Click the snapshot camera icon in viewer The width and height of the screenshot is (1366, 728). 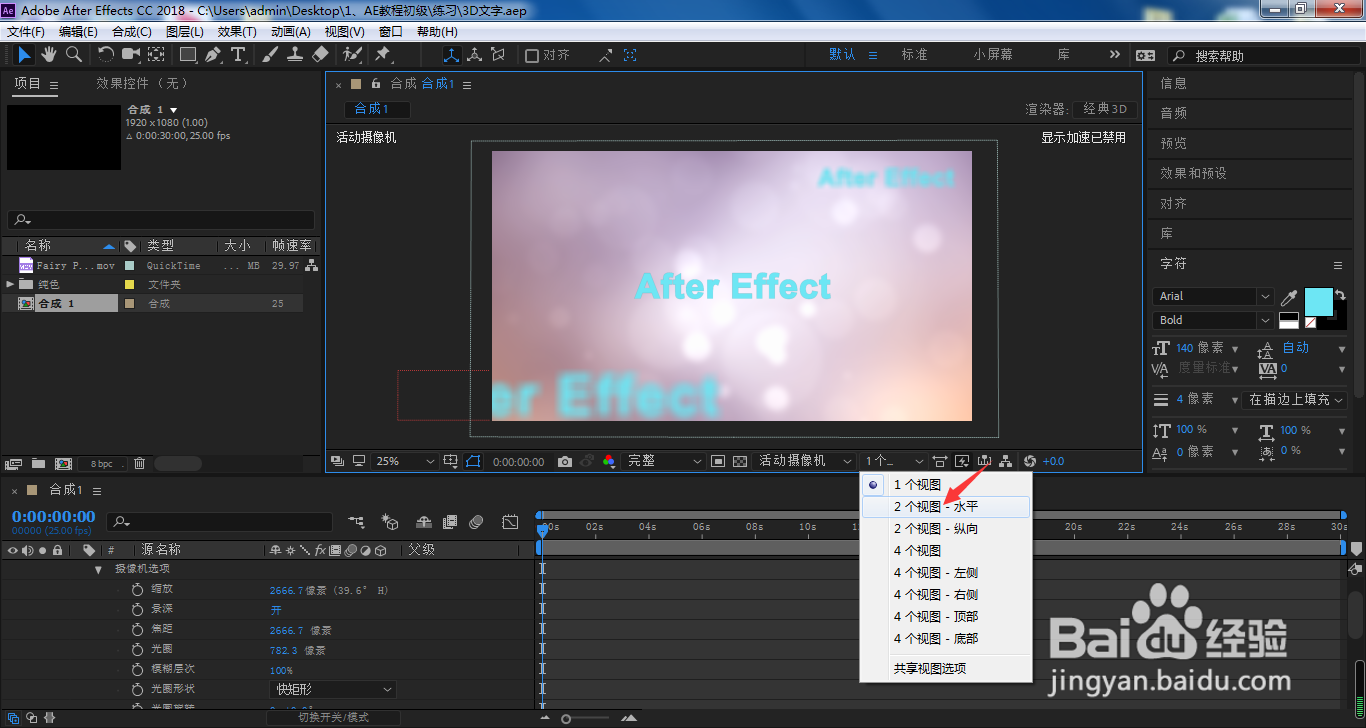[x=565, y=461]
